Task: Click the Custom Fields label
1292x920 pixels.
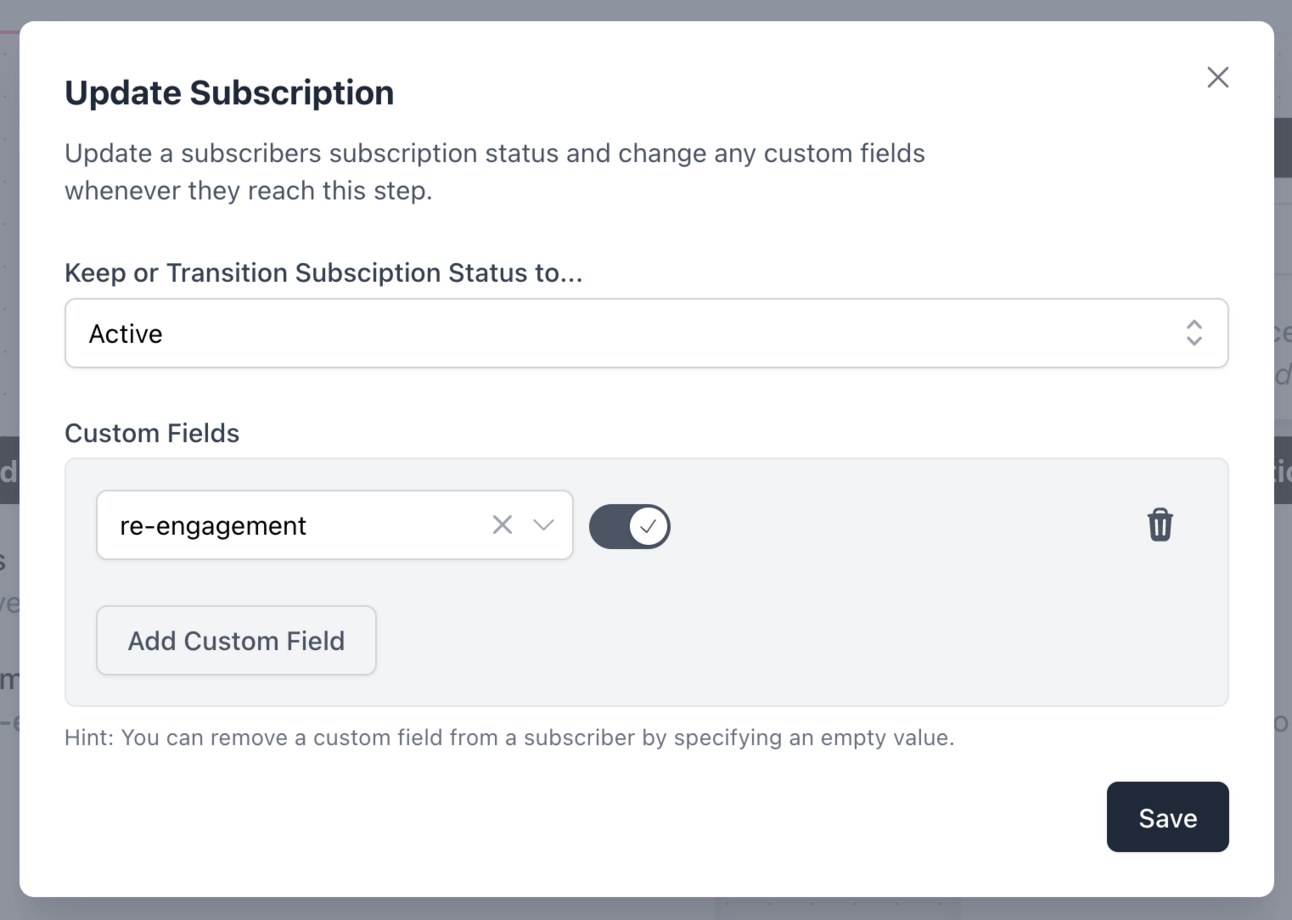Action: coord(152,433)
